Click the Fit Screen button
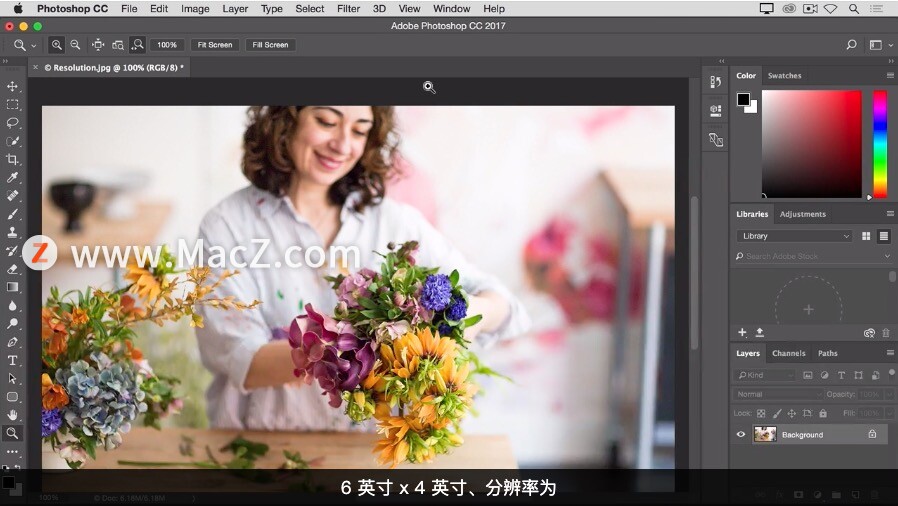The width and height of the screenshot is (898, 506). [215, 45]
